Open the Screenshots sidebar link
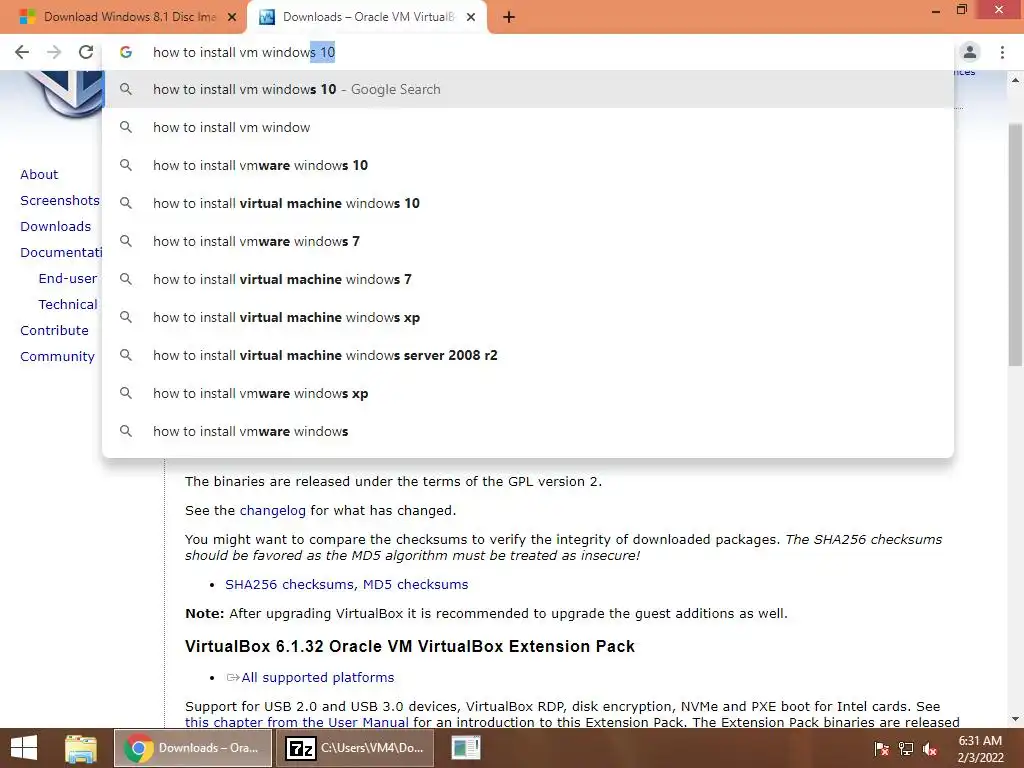The height and width of the screenshot is (768, 1024). click(x=60, y=200)
